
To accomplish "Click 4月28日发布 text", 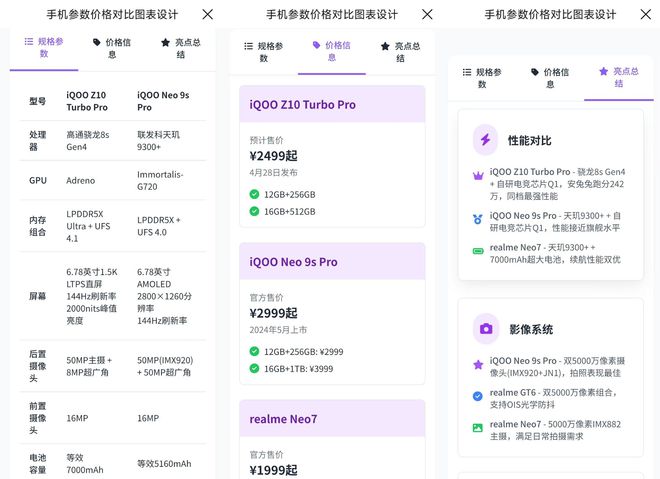I will [x=273, y=173].
